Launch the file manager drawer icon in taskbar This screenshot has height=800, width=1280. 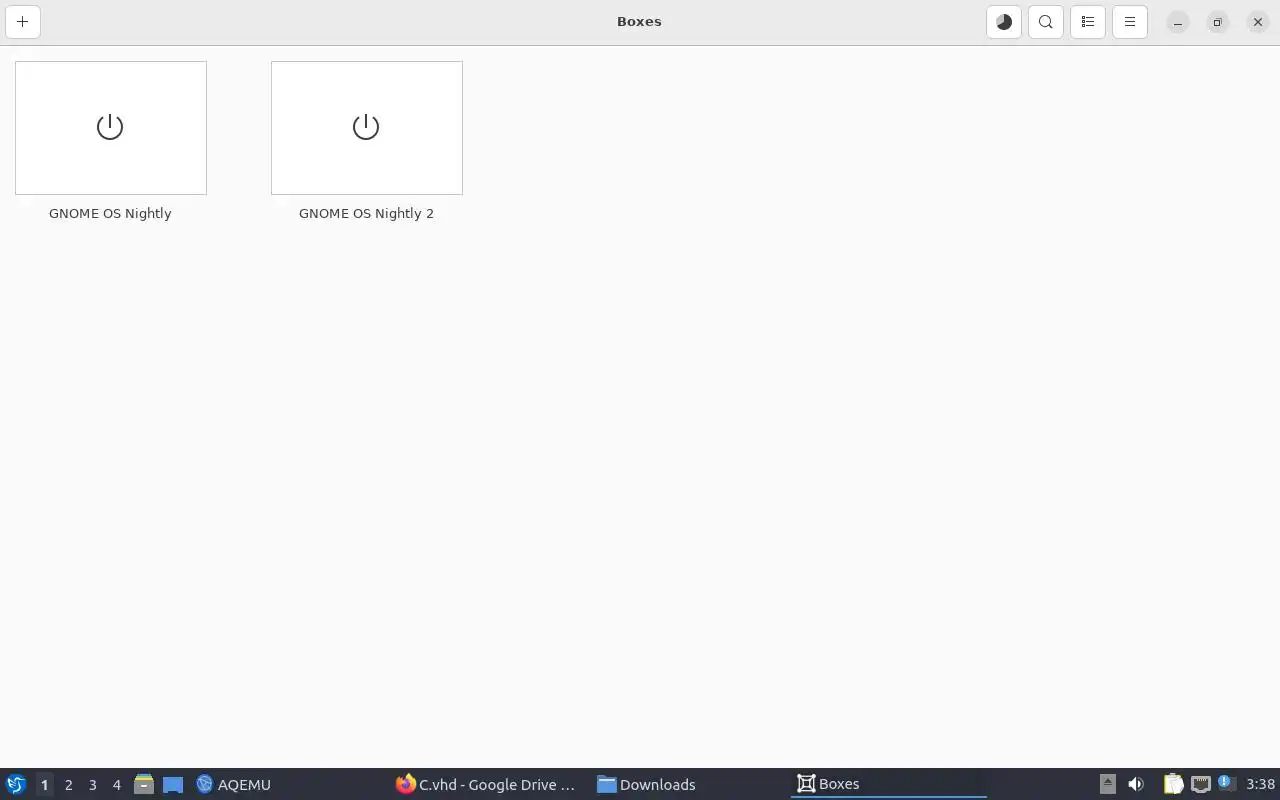144,784
